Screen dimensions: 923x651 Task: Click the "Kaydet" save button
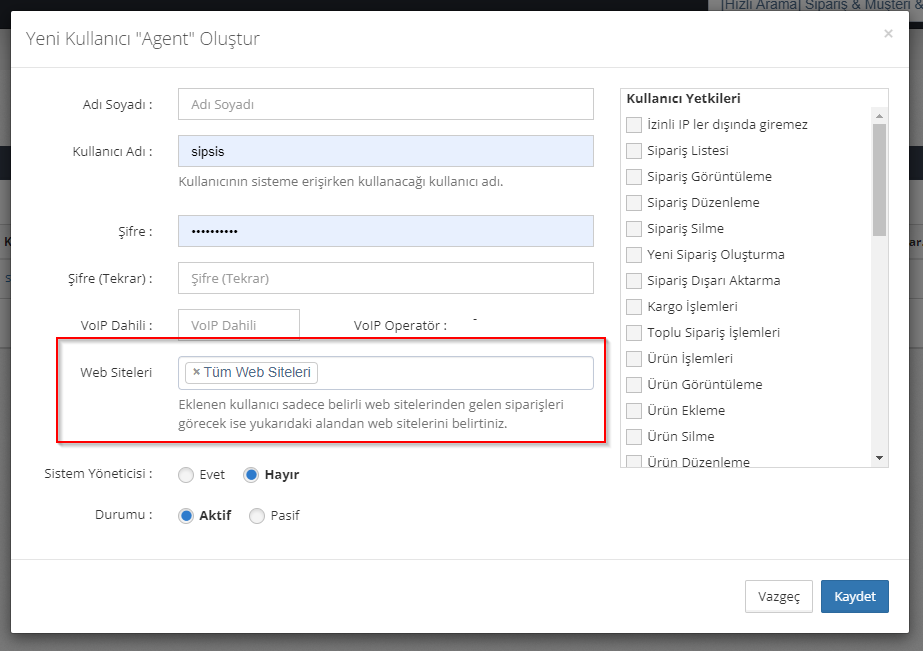854,596
